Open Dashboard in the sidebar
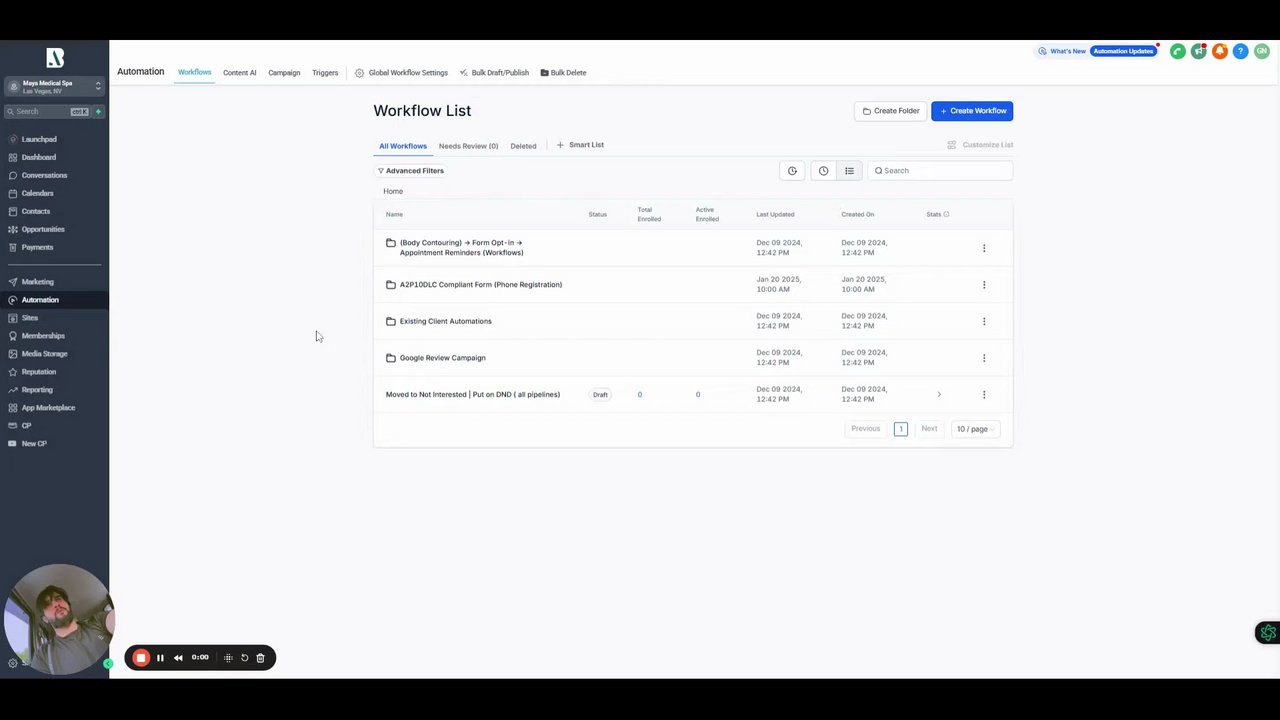Image resolution: width=1280 pixels, height=720 pixels. tap(39, 158)
